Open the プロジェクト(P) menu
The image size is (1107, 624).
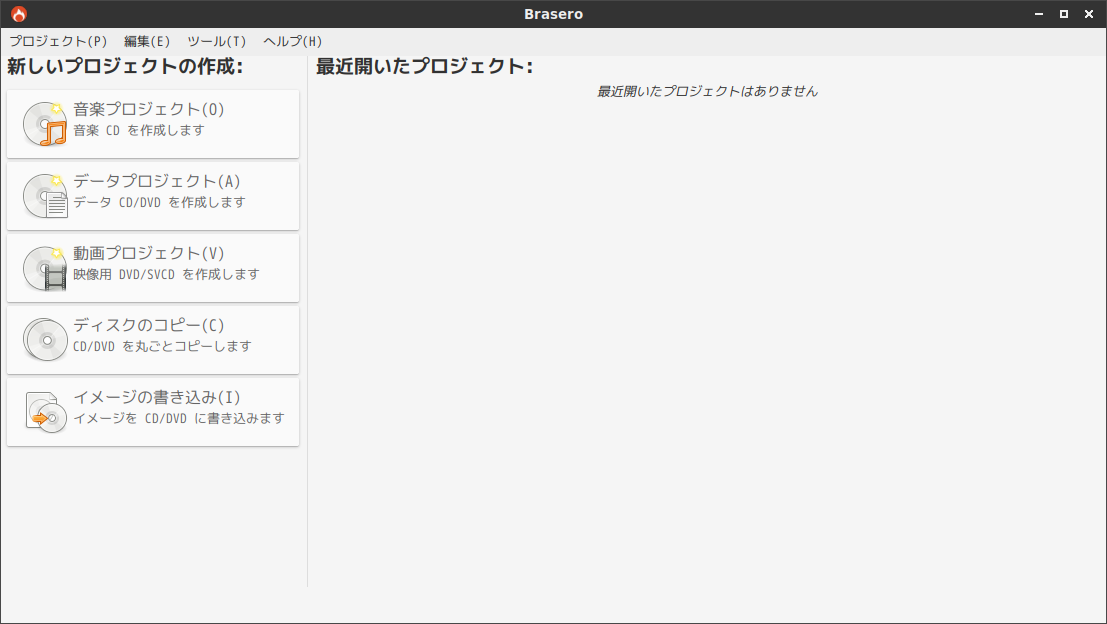[x=58, y=41]
